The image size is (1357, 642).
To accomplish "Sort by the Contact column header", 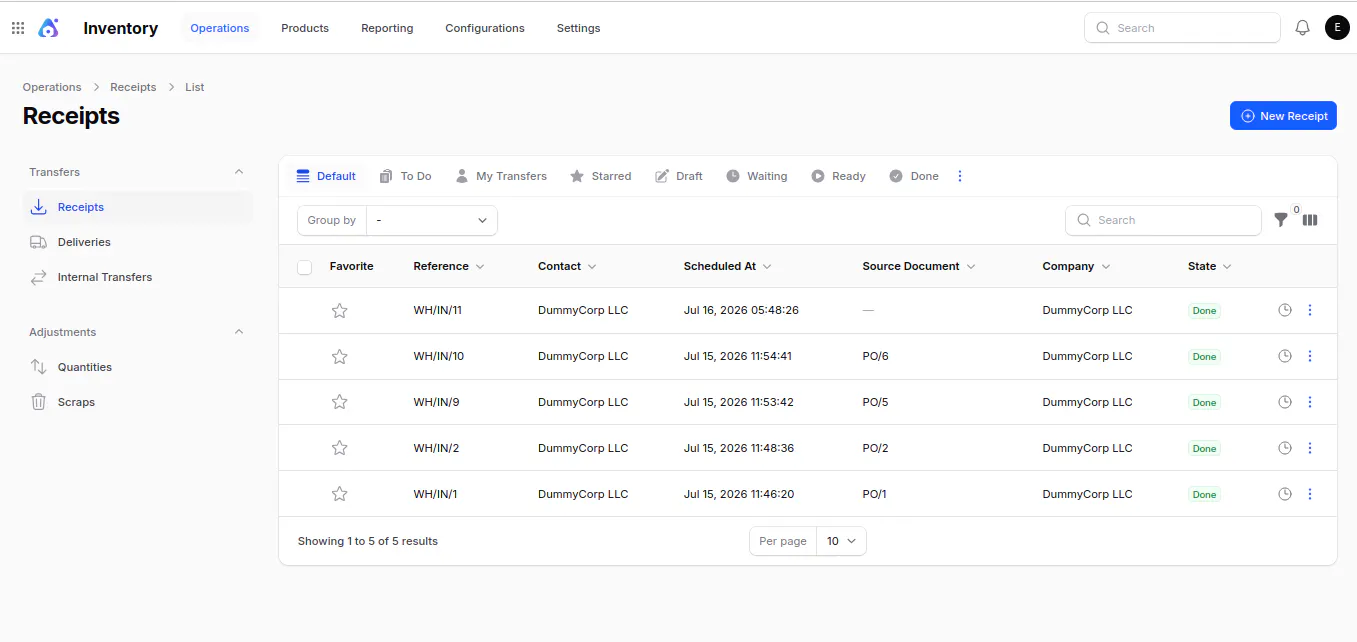I will (567, 266).
